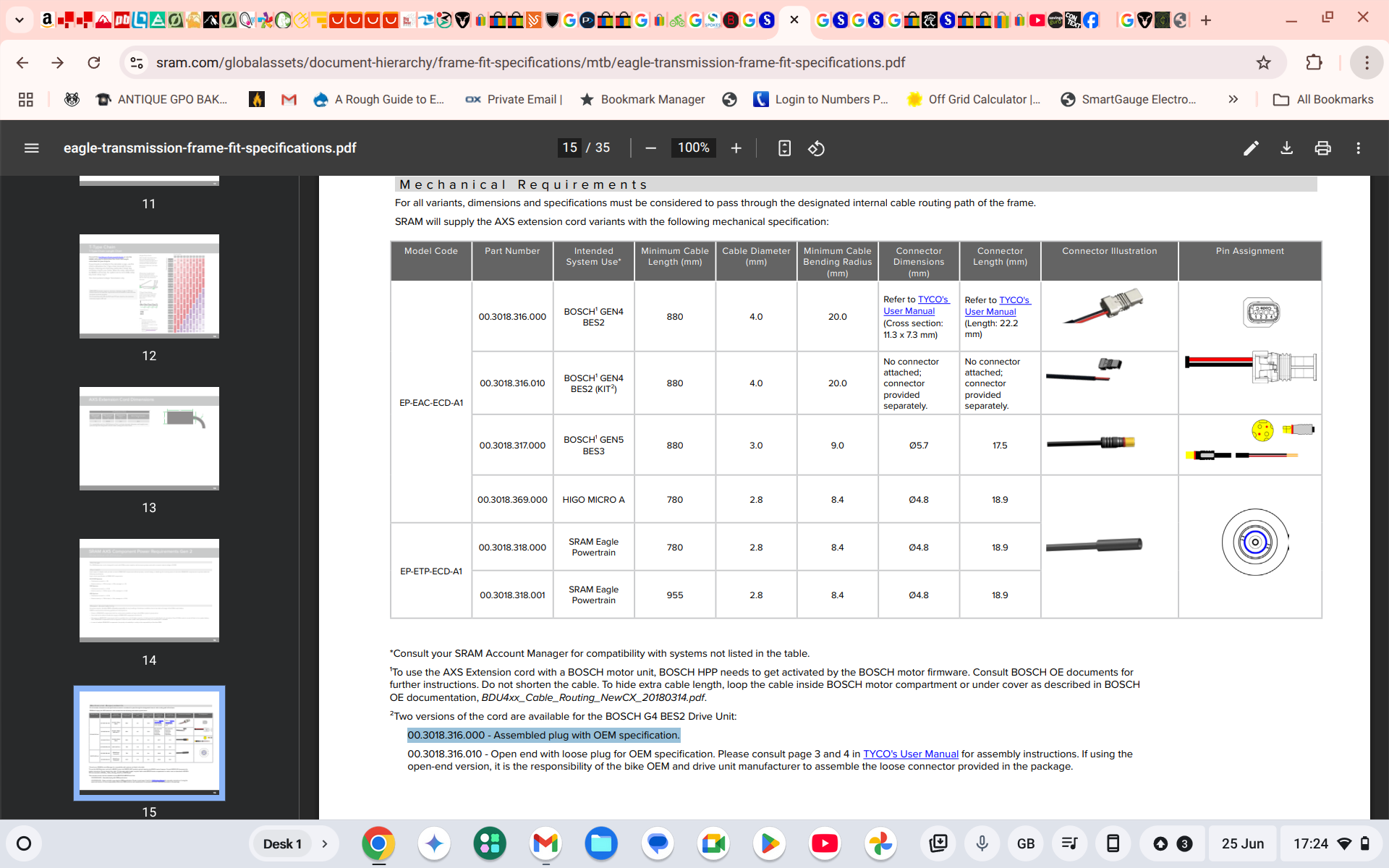
Task: Open the launcher button in the shelf
Action: click(24, 843)
